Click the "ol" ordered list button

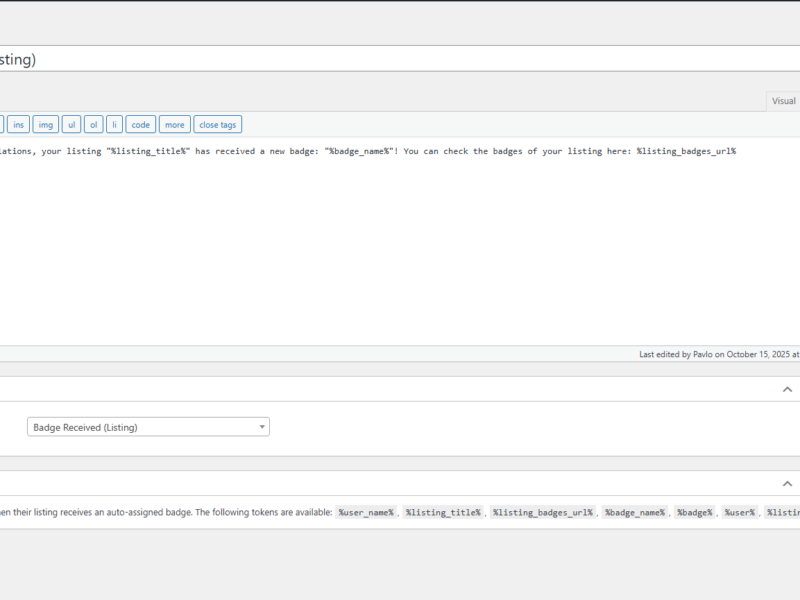93,124
